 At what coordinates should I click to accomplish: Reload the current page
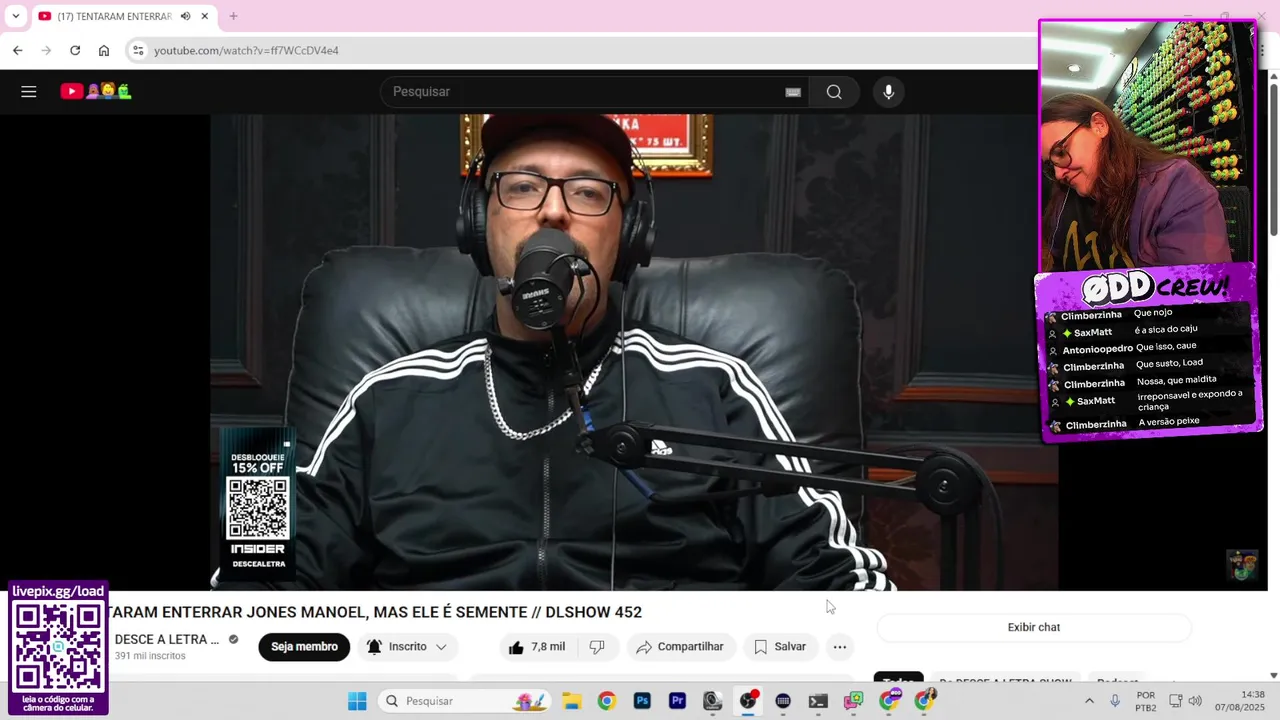coord(75,50)
